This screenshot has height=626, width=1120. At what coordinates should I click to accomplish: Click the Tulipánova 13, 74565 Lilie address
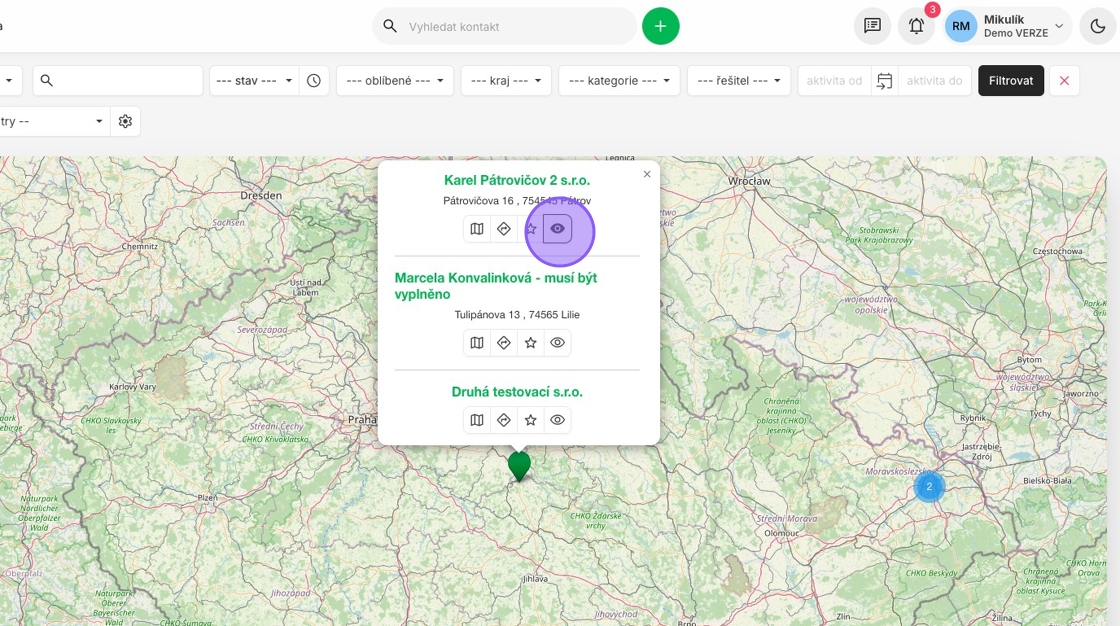click(517, 314)
